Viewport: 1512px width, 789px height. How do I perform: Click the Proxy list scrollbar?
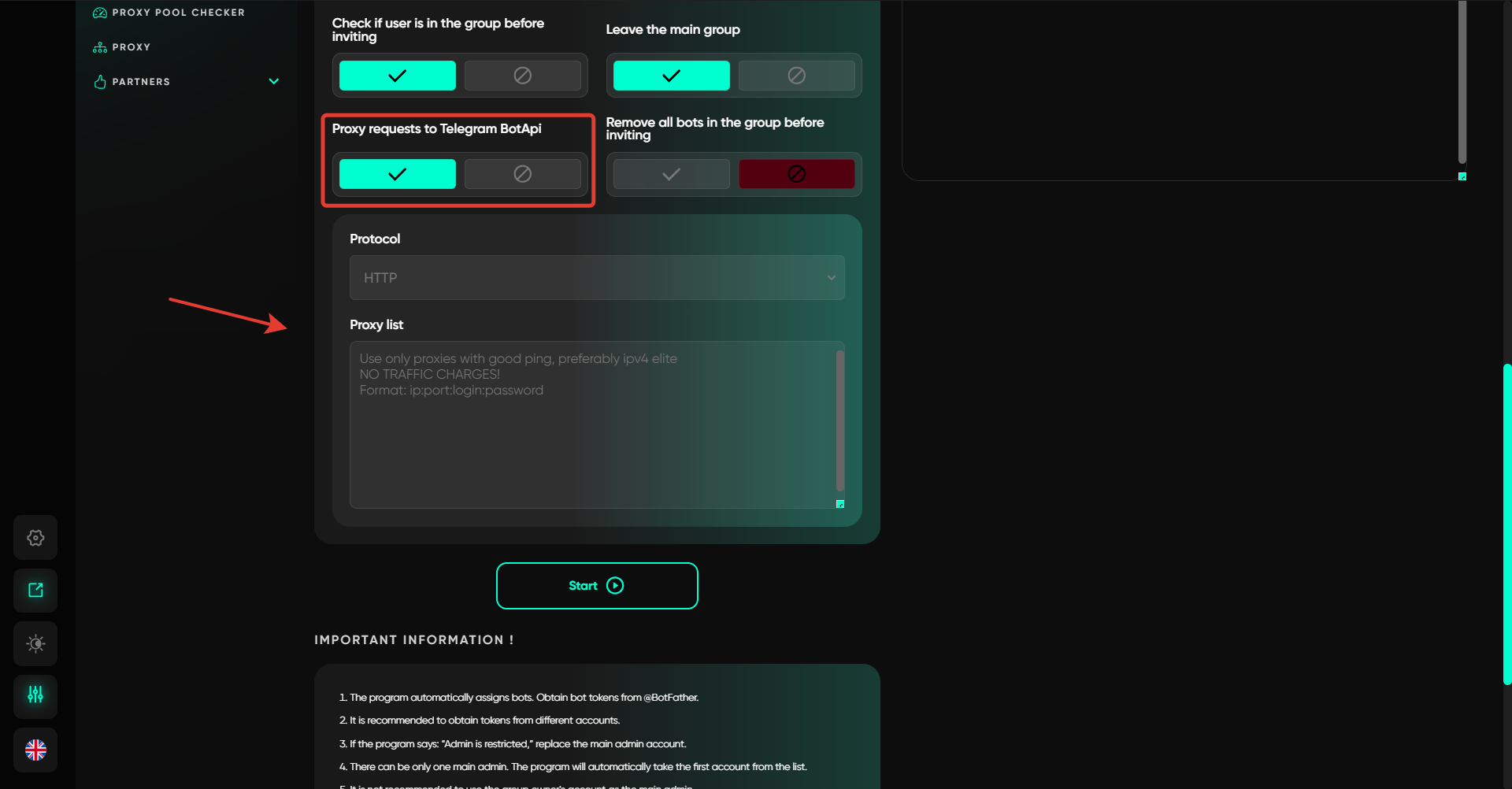839,421
